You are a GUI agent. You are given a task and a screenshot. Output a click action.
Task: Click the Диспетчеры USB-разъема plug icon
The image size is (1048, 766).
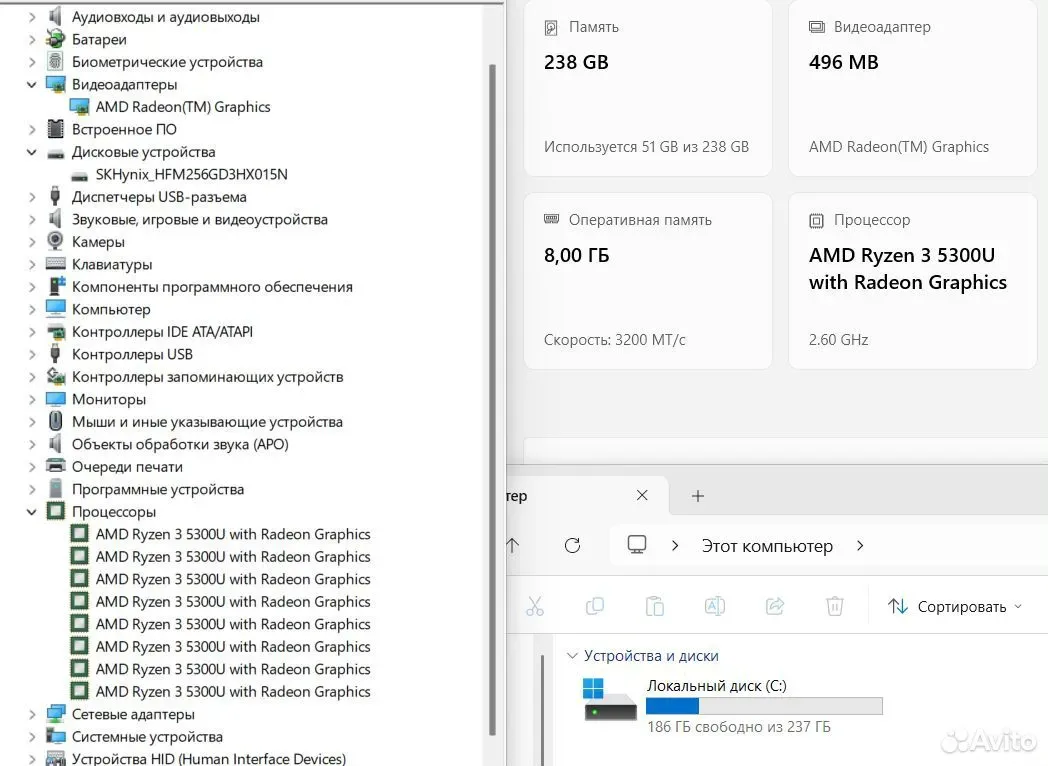[55, 197]
